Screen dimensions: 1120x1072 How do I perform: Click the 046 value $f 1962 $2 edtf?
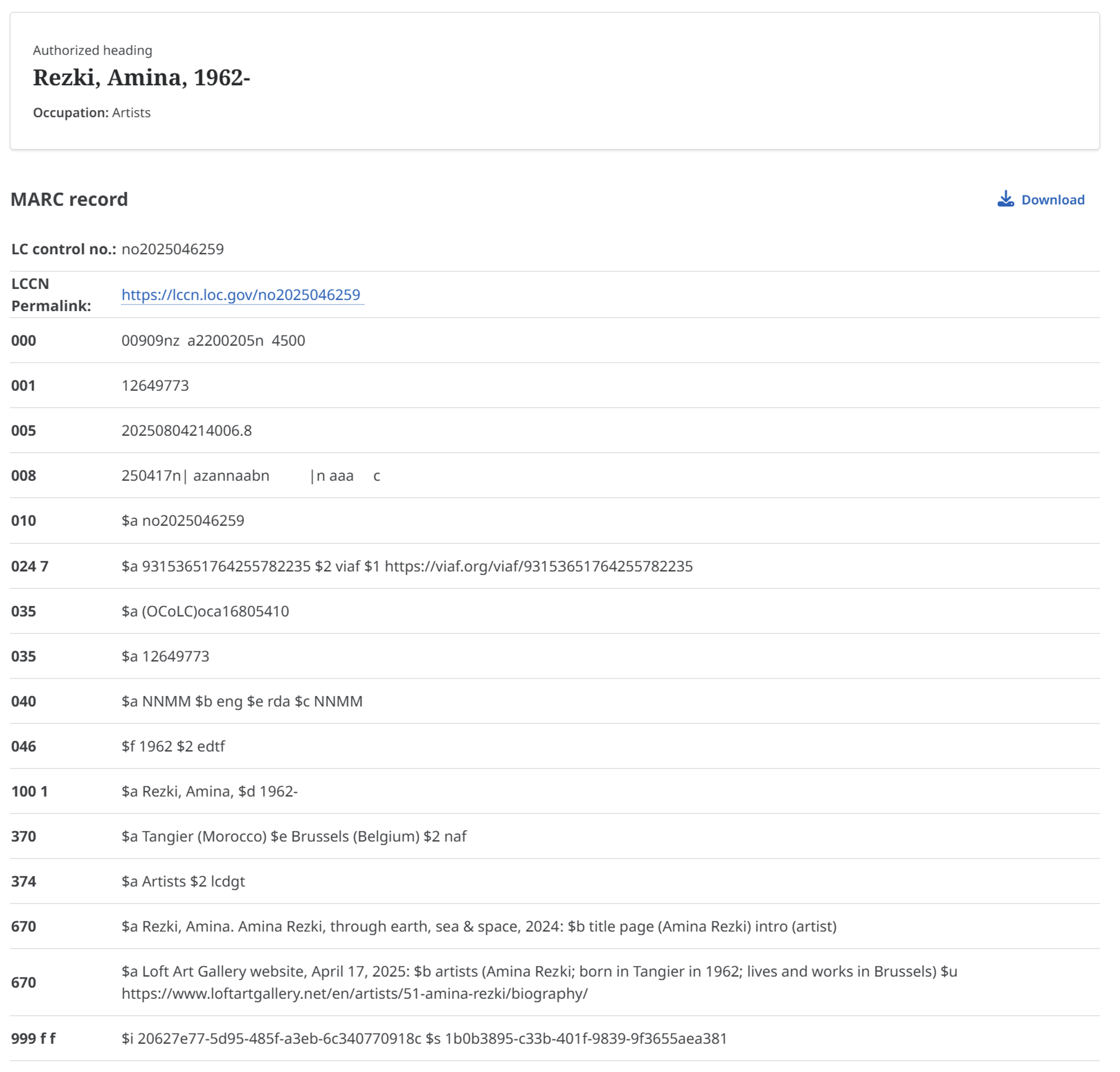click(173, 747)
